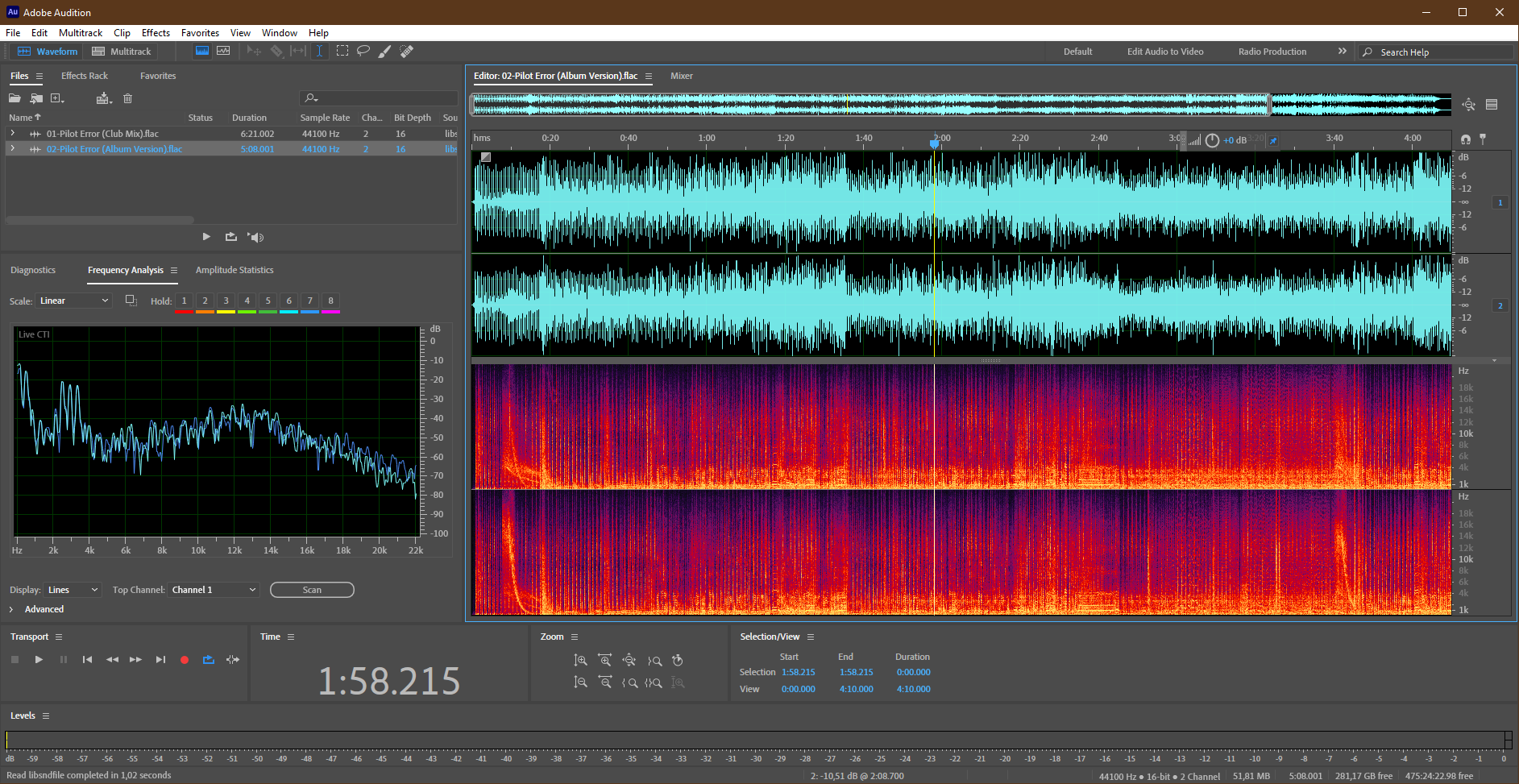This screenshot has height=784, width=1519.
Task: Open the Multitrack menu in menu bar
Action: coord(81,33)
